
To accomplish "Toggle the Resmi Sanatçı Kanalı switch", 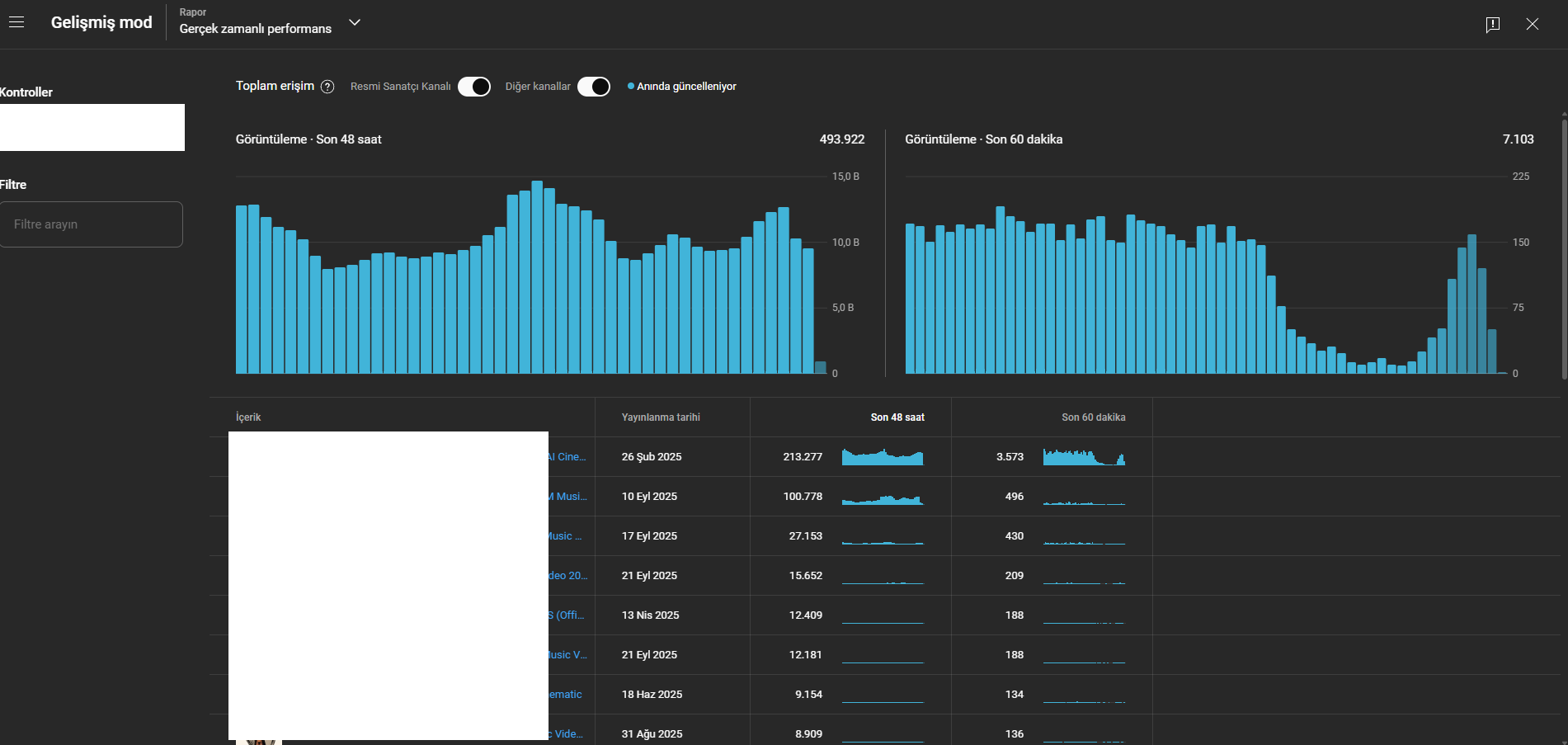I will pos(474,87).
